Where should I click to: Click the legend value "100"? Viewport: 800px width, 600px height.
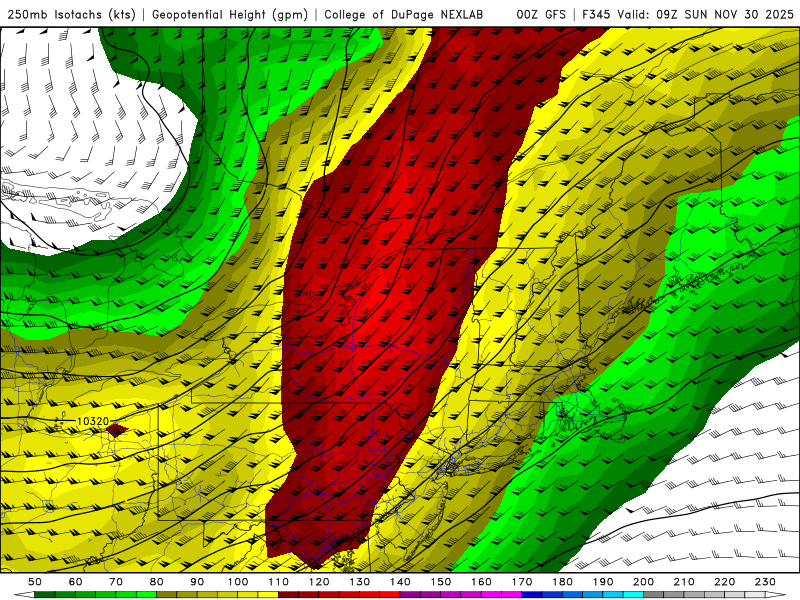238,582
